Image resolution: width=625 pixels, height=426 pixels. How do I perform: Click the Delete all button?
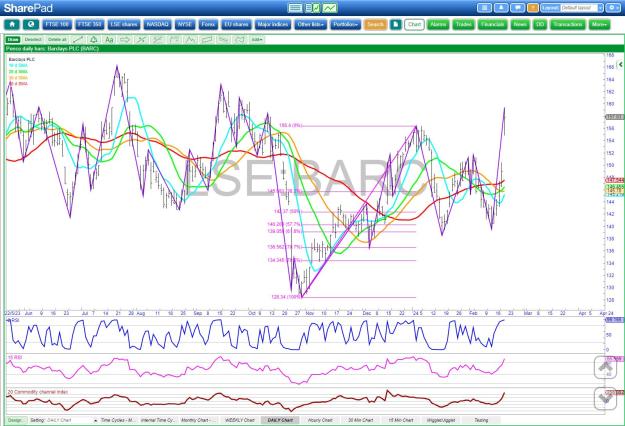(x=57, y=39)
